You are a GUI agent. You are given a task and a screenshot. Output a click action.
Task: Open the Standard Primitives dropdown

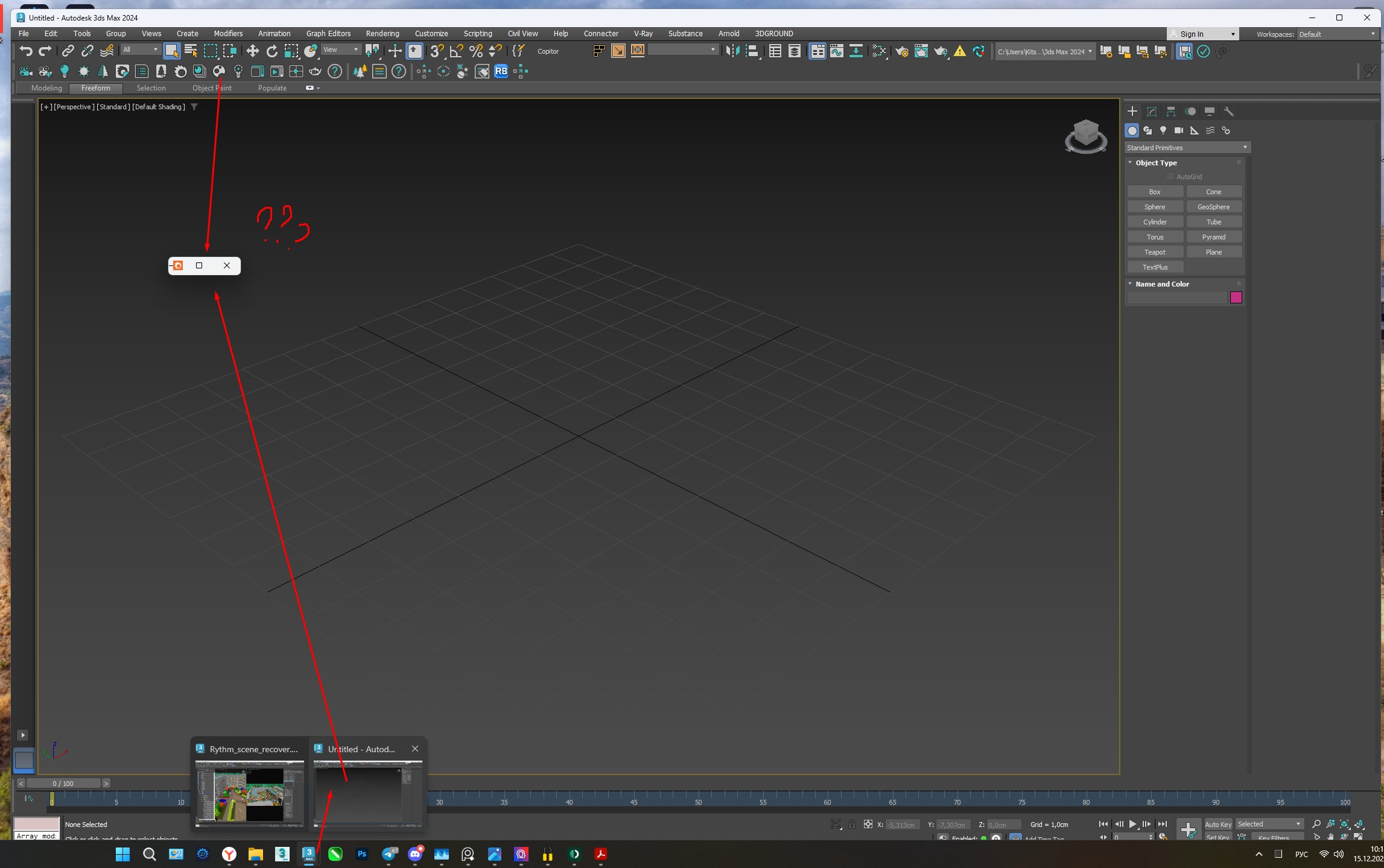coord(1187,148)
